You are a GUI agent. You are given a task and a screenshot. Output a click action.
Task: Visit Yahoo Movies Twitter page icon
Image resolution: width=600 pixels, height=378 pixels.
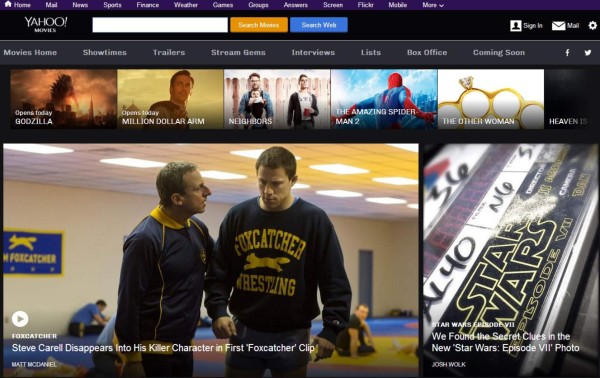point(588,52)
